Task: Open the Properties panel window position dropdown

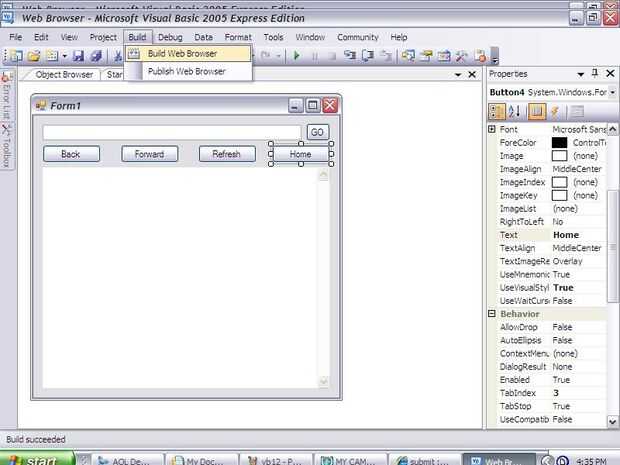Action: point(580,74)
